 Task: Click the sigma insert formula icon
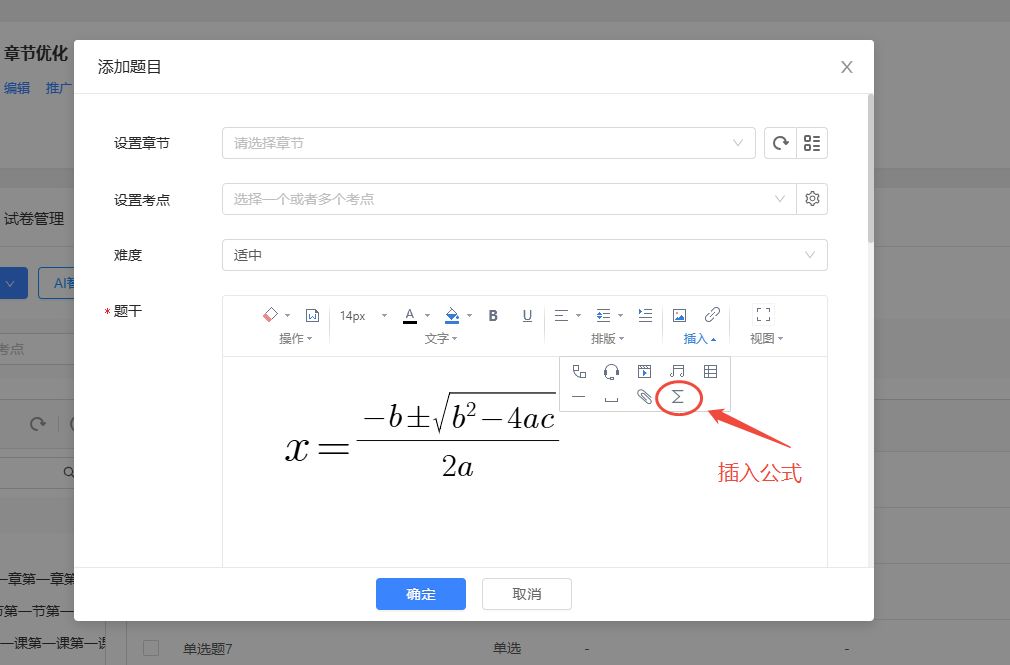tap(678, 397)
